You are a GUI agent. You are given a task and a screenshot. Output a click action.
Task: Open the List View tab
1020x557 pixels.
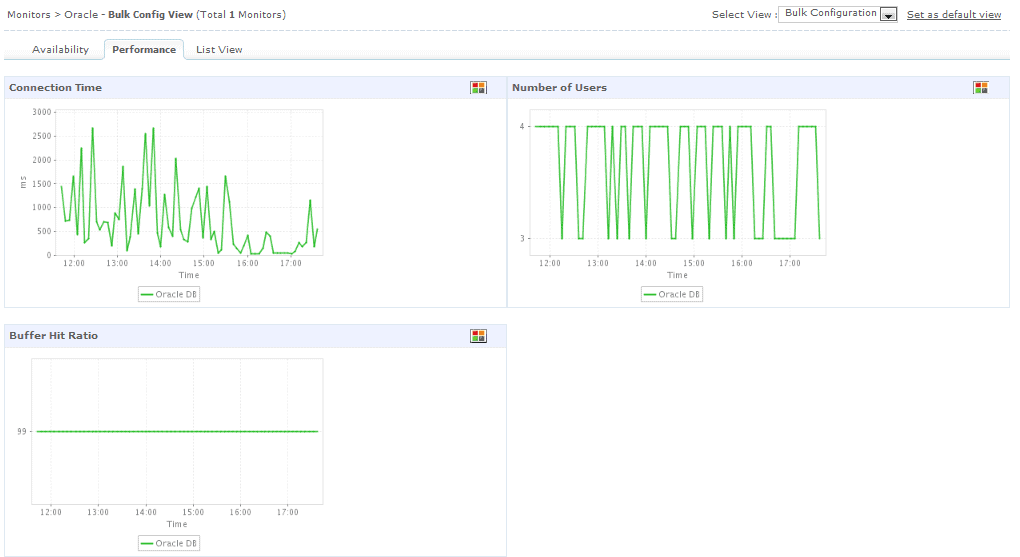pos(219,49)
